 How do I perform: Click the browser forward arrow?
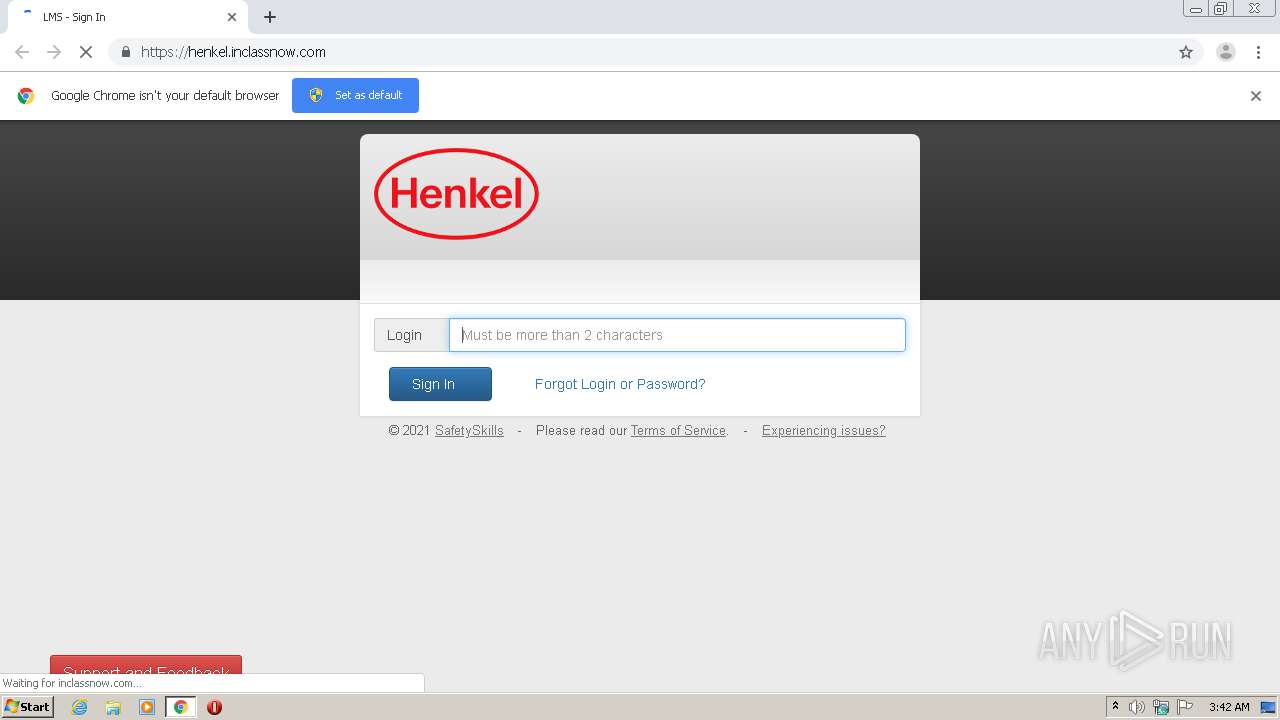click(54, 52)
